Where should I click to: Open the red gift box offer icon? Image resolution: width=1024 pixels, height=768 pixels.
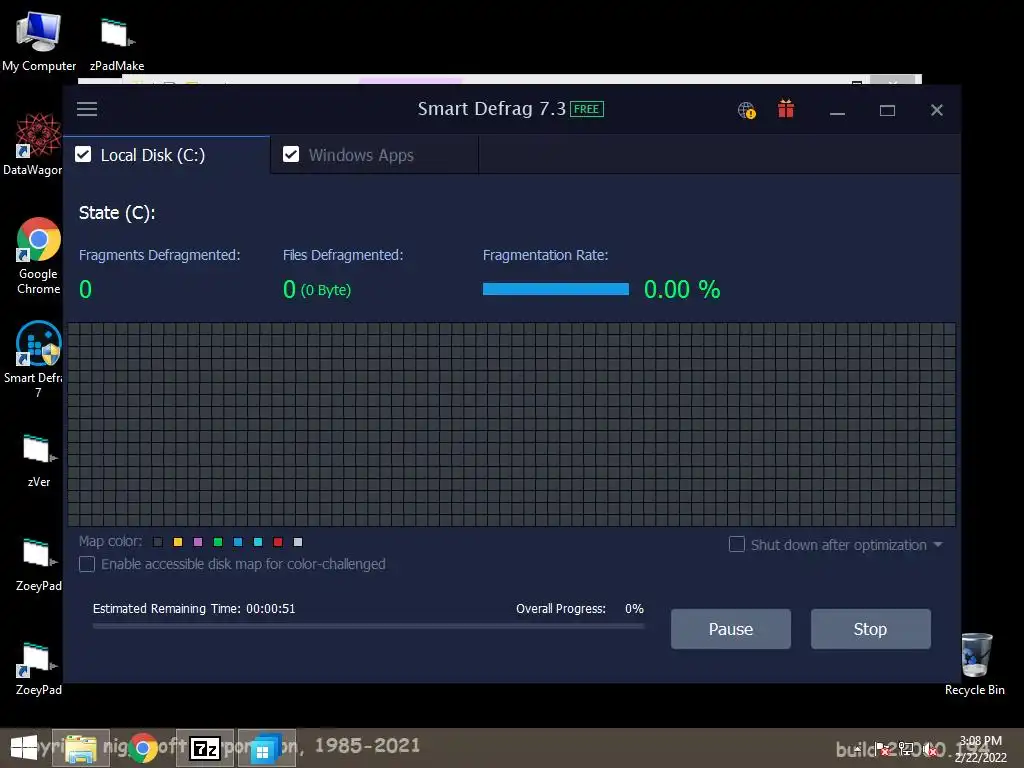coord(786,109)
